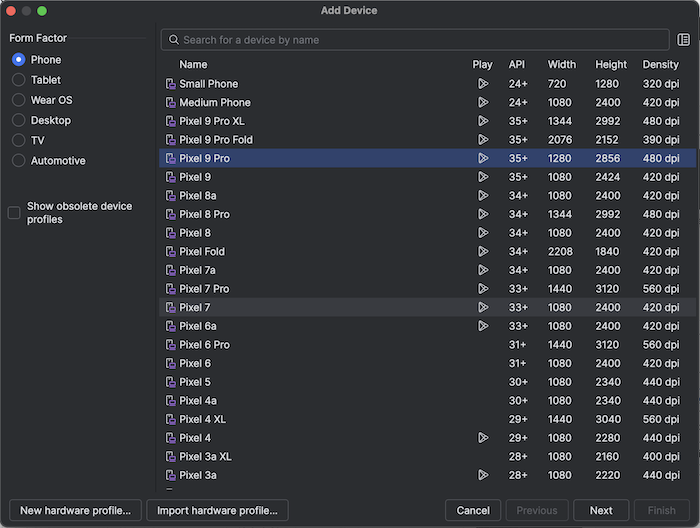This screenshot has width=700, height=528.
Task: Select the Pixel 7 Pro device row
Action: 427,289
